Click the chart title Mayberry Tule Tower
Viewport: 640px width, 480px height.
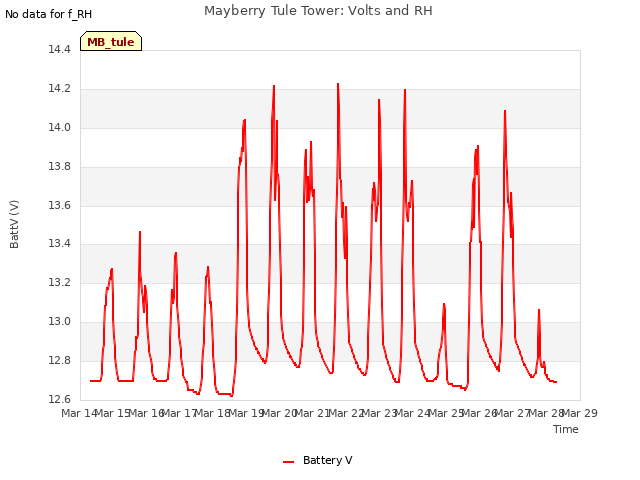[x=318, y=11]
